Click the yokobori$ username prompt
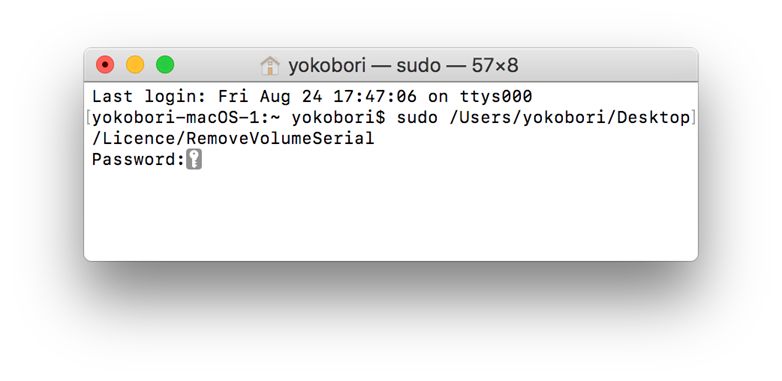 (339, 119)
